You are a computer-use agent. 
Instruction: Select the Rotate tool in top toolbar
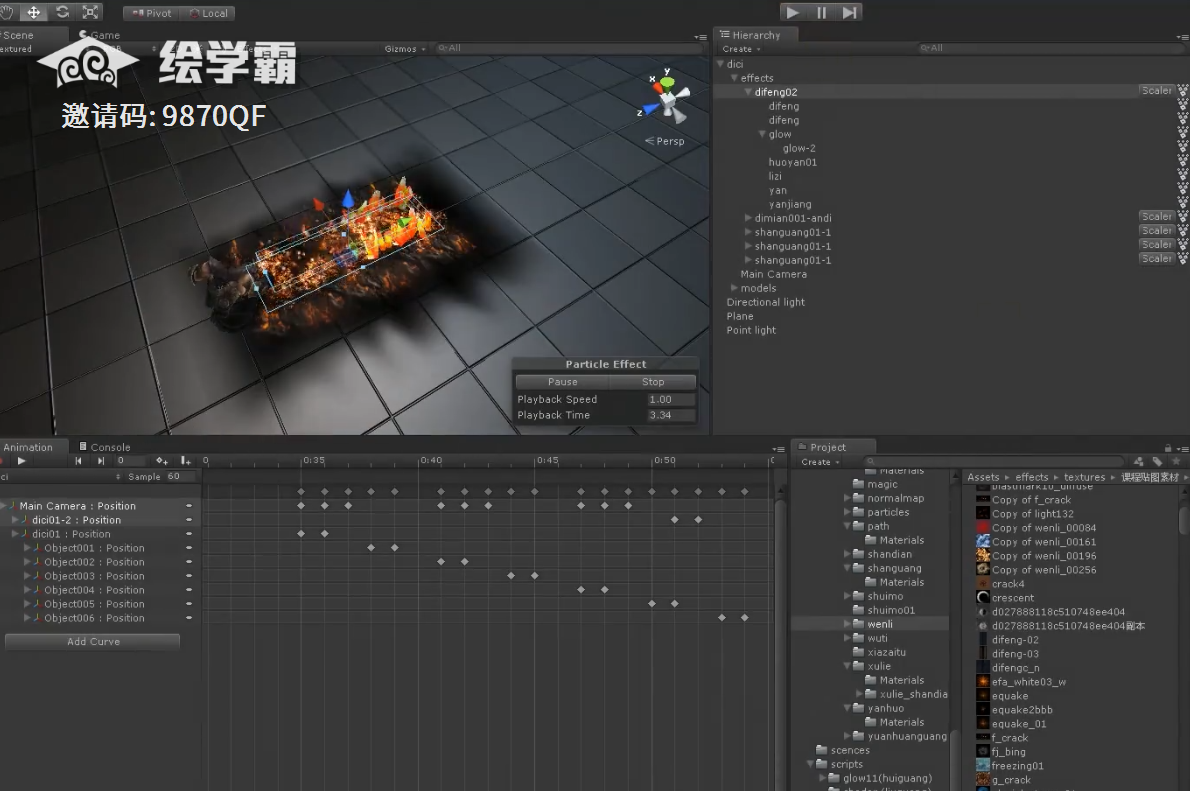click(x=62, y=12)
